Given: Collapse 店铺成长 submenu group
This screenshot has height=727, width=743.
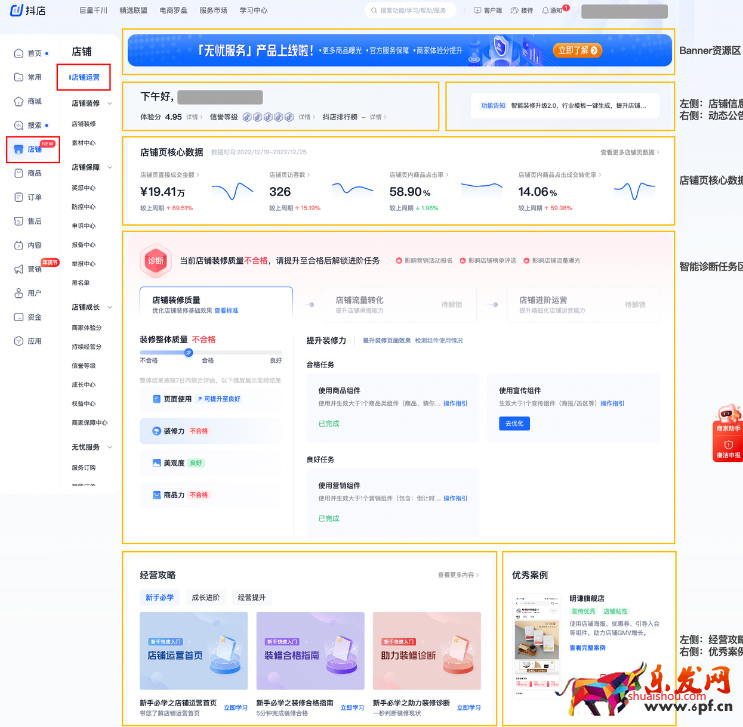Looking at the screenshot, I should coord(110,307).
